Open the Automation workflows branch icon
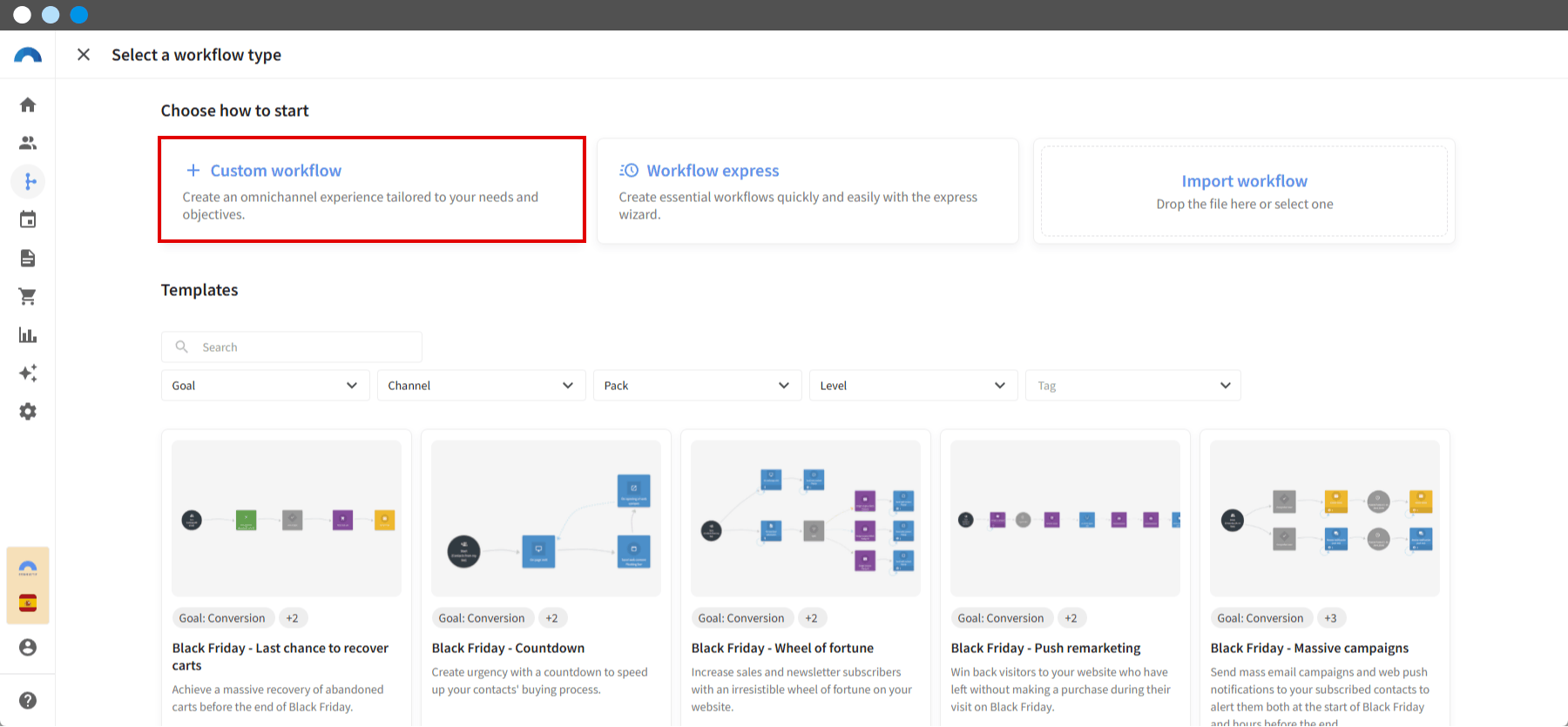1568x727 pixels. (x=29, y=181)
